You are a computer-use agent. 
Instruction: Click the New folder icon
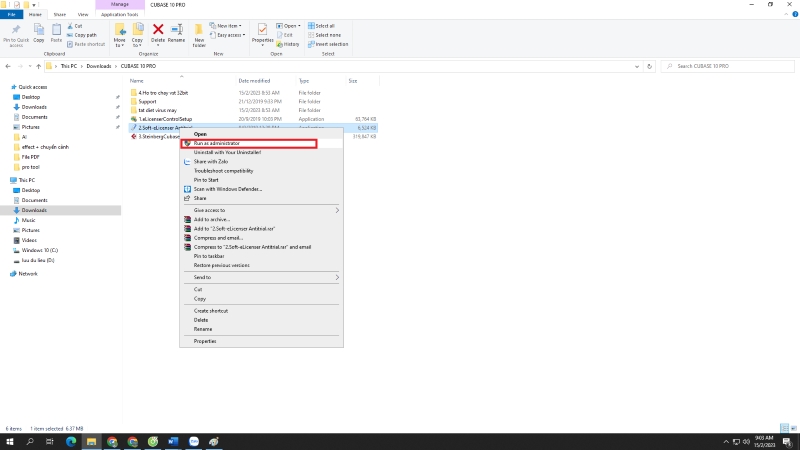coord(199,30)
